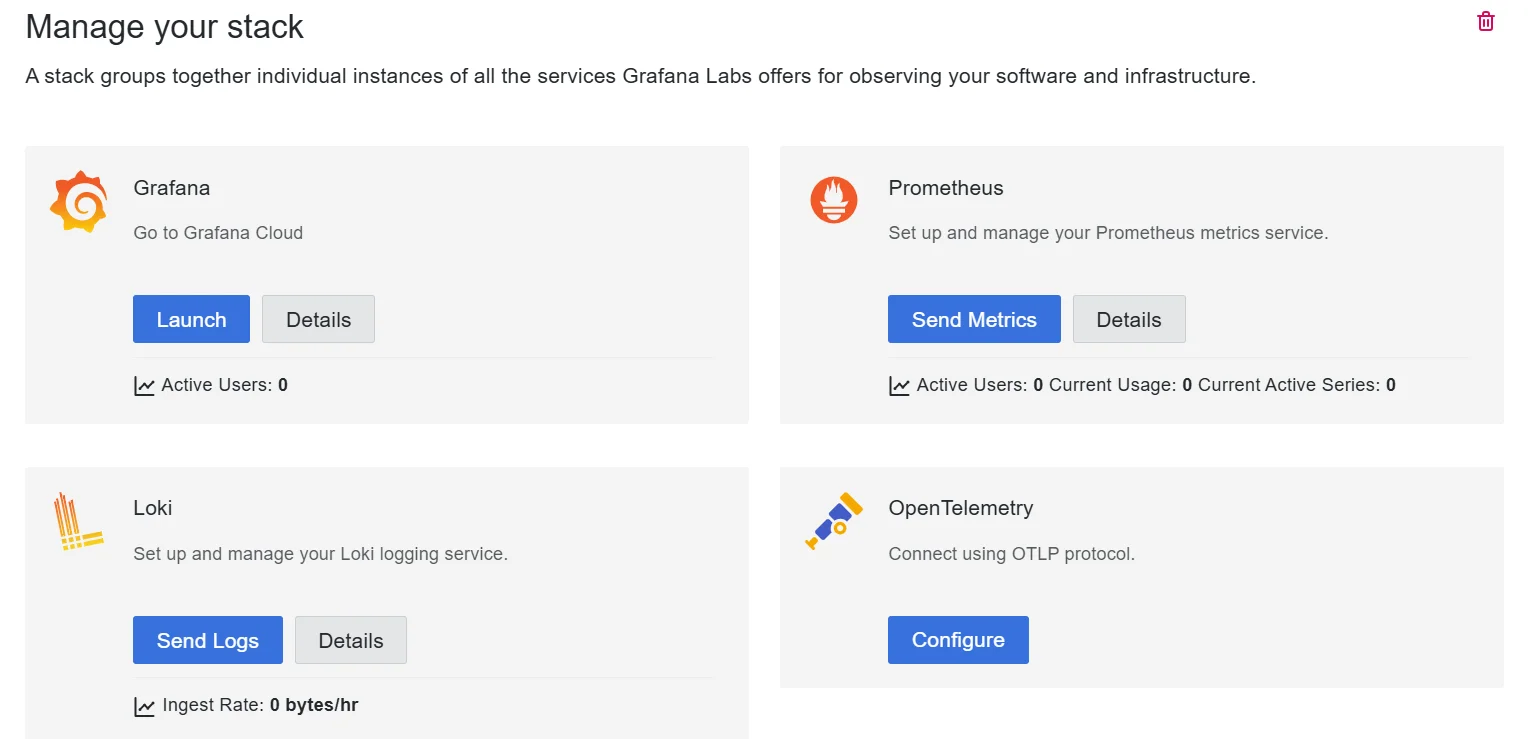Click the Current Active Series stat

coord(1296,385)
